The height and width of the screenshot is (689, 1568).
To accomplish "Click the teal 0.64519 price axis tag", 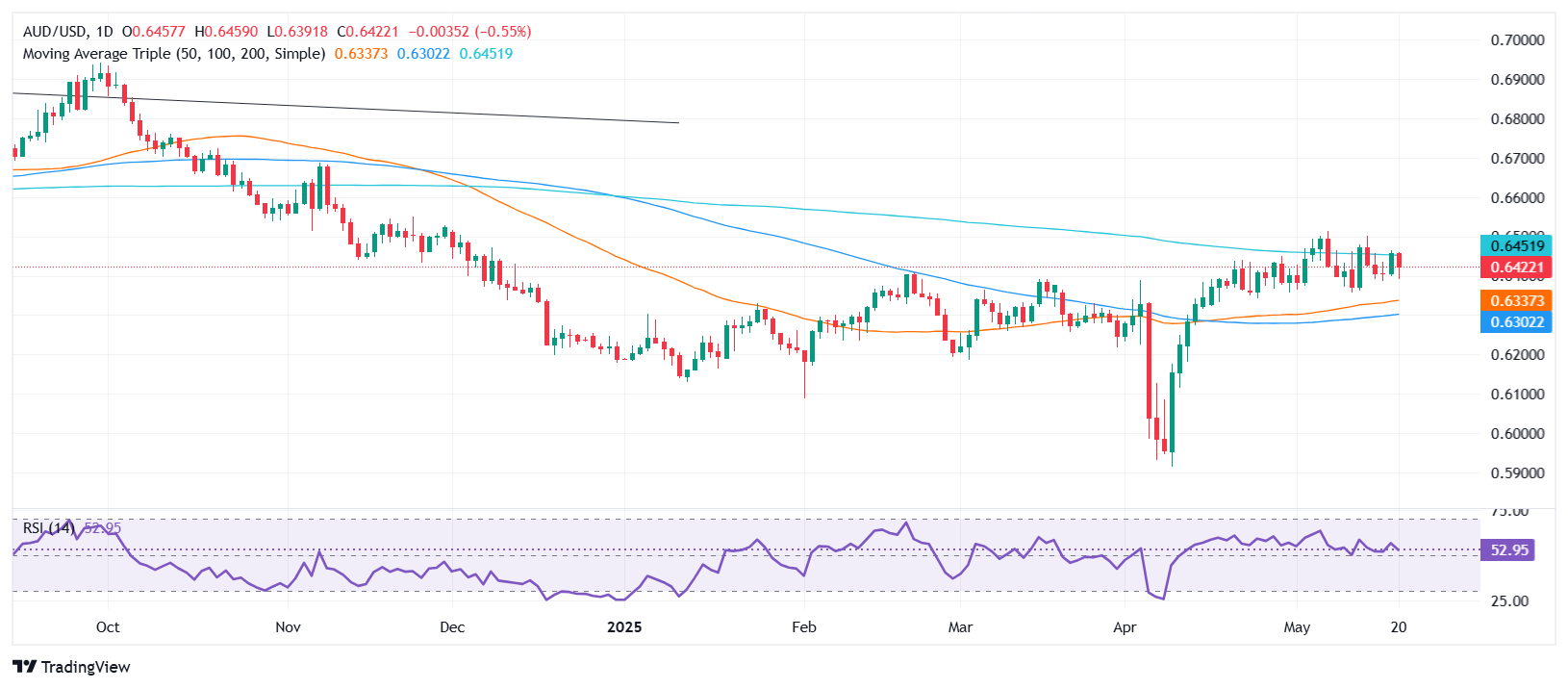I will (x=1517, y=246).
